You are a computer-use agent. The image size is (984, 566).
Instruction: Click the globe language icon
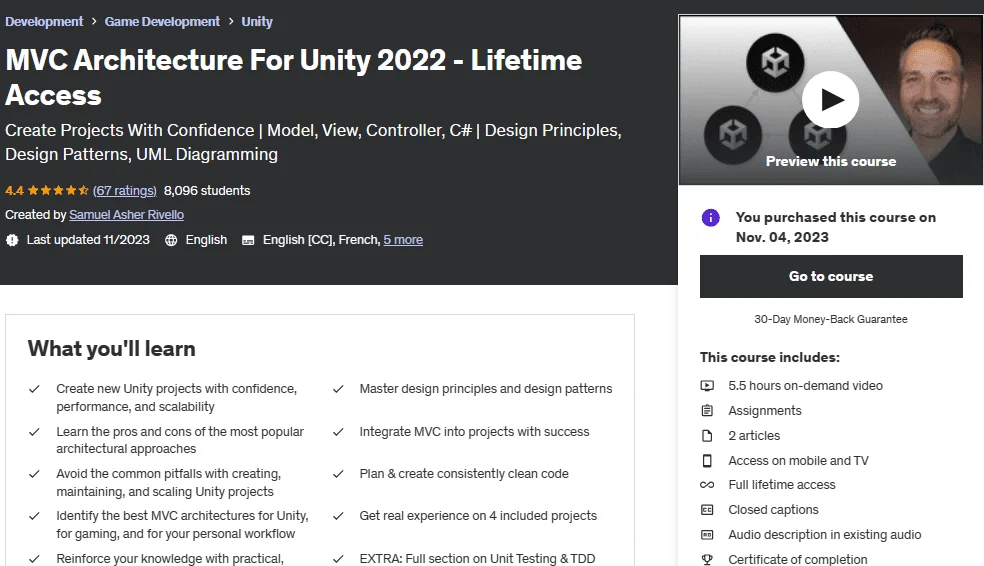click(x=171, y=240)
